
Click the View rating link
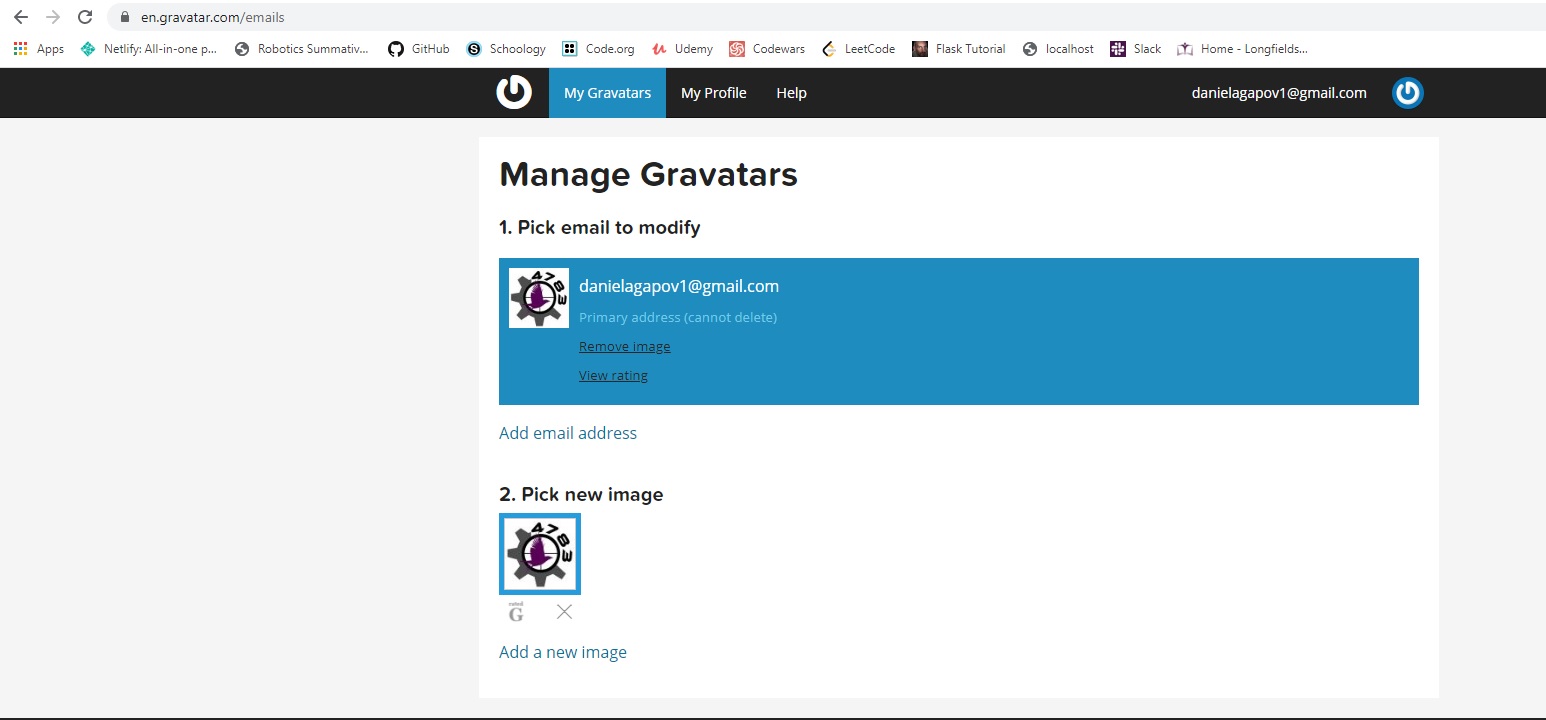click(613, 376)
